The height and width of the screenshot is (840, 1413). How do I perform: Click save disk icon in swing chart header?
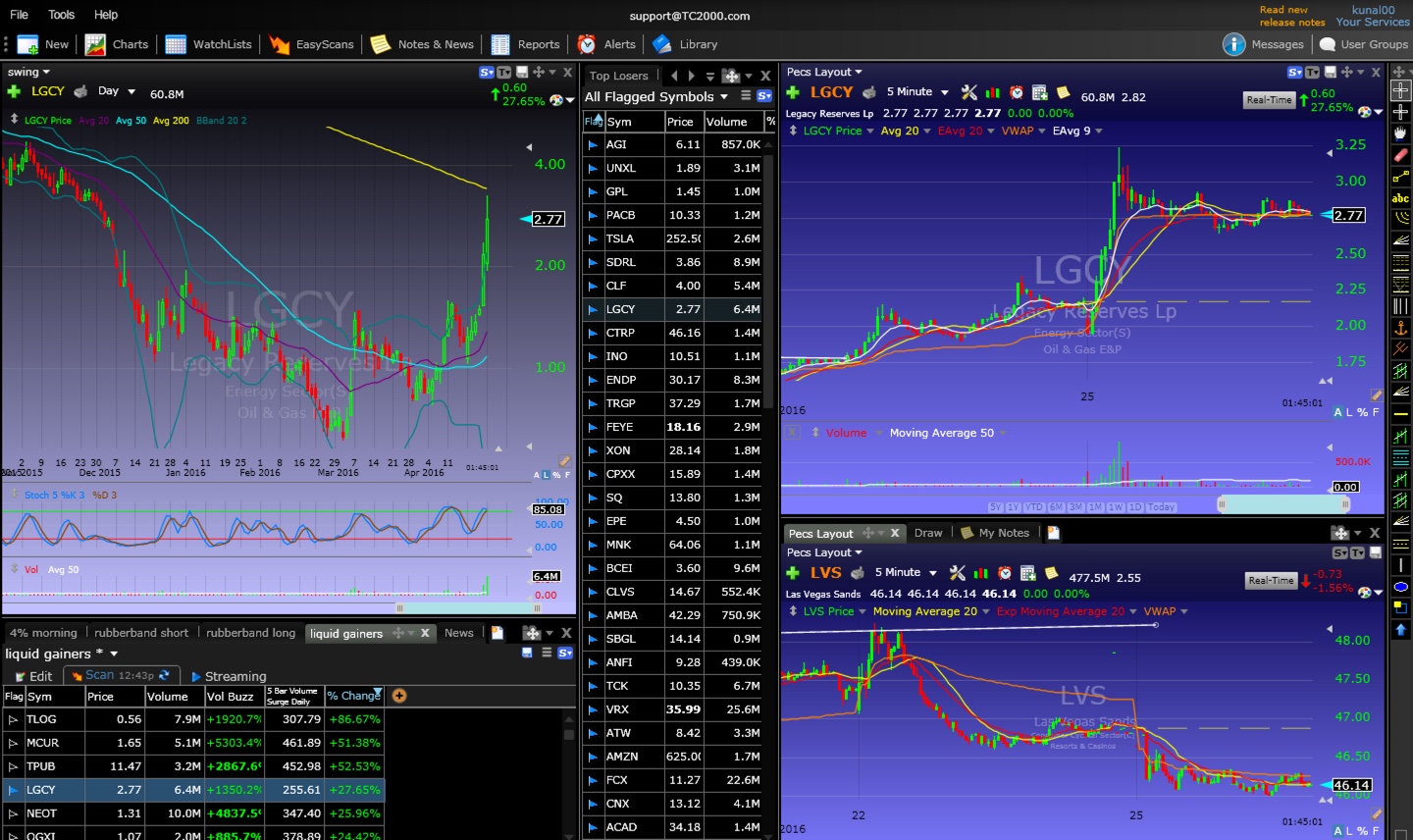click(522, 73)
